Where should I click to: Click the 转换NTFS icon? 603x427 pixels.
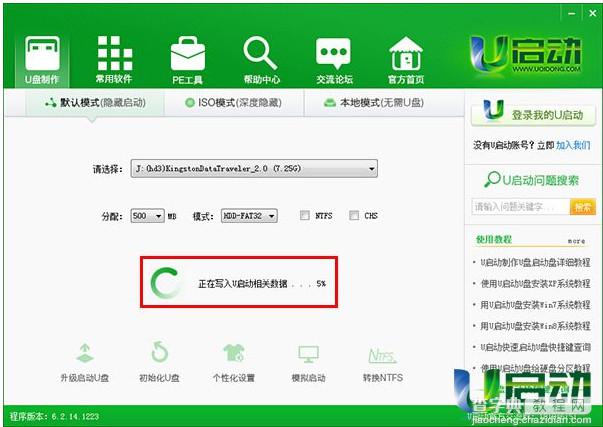click(x=382, y=355)
